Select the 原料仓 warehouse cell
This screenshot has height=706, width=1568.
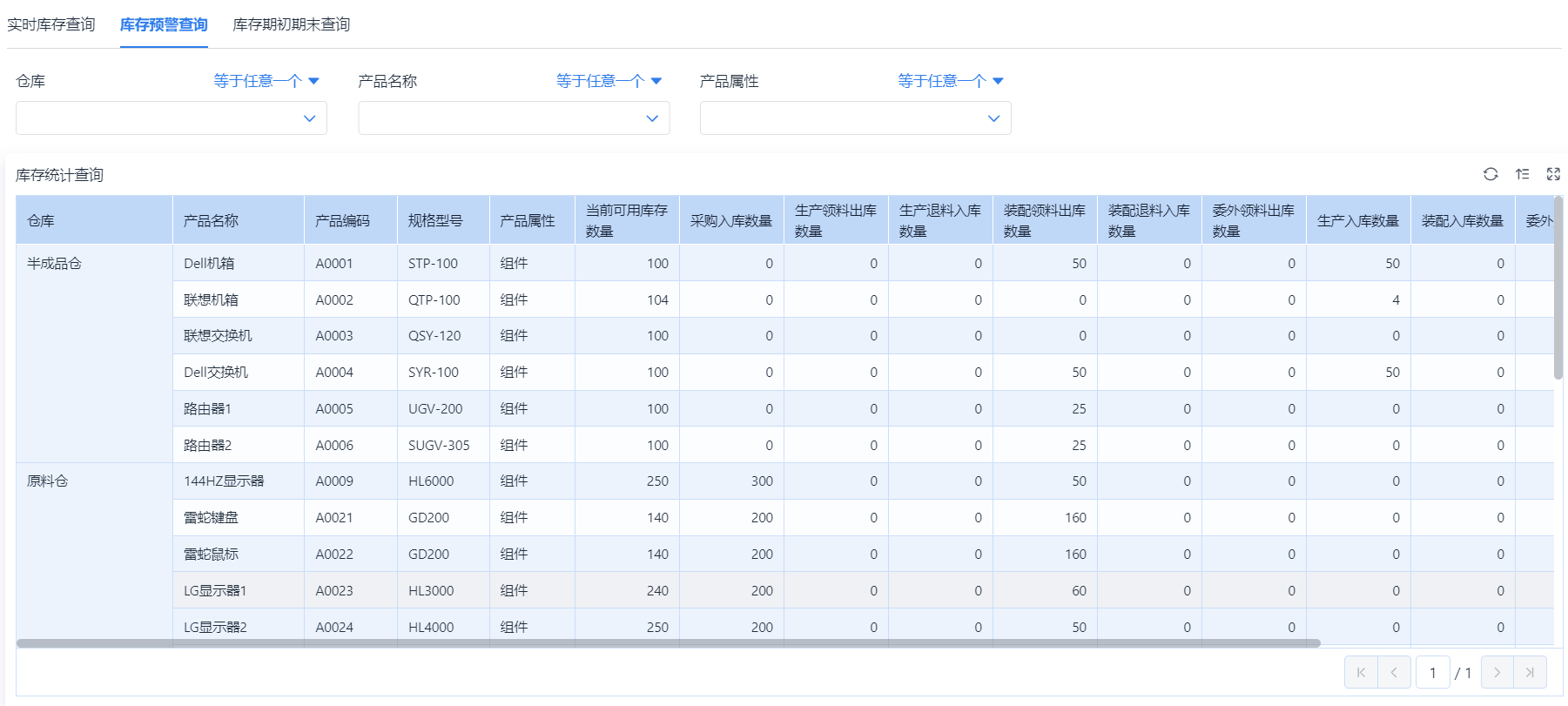pyautogui.click(x=94, y=555)
